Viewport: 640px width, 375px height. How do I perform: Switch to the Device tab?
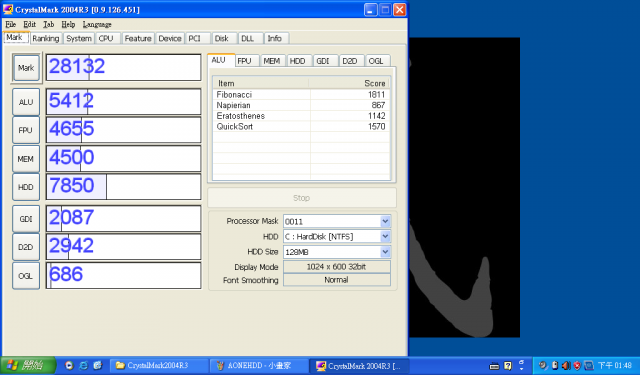pos(170,38)
